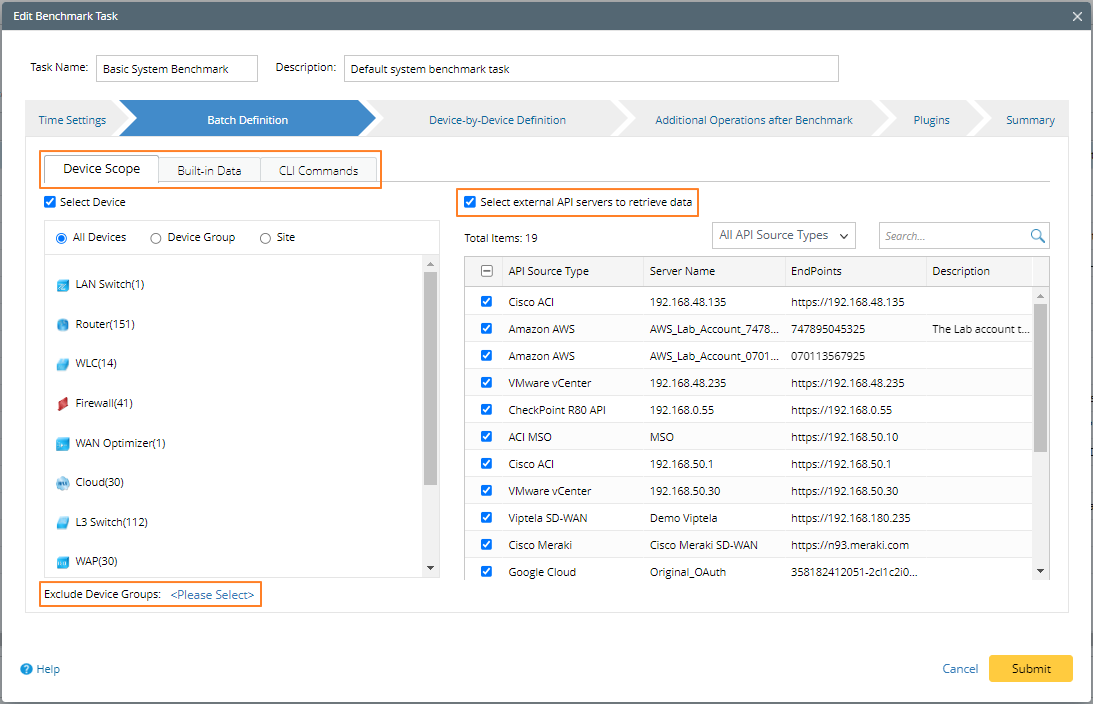Switch to the CLI Commands tab
The image size is (1093, 704).
[x=318, y=170]
